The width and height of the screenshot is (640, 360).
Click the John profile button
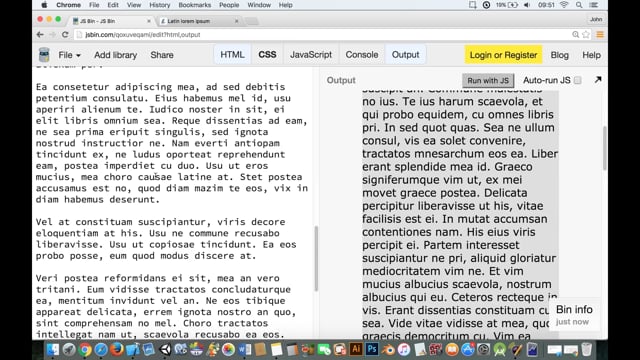pos(596,19)
